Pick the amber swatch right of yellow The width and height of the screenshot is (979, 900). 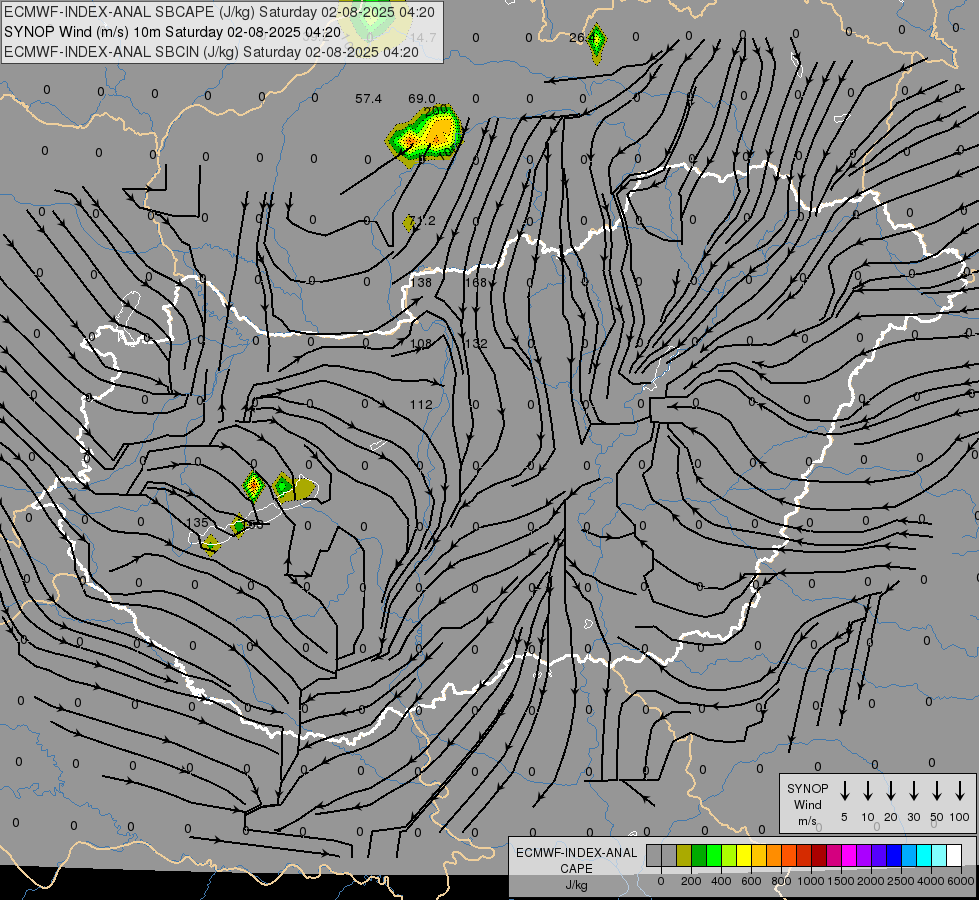click(x=759, y=855)
